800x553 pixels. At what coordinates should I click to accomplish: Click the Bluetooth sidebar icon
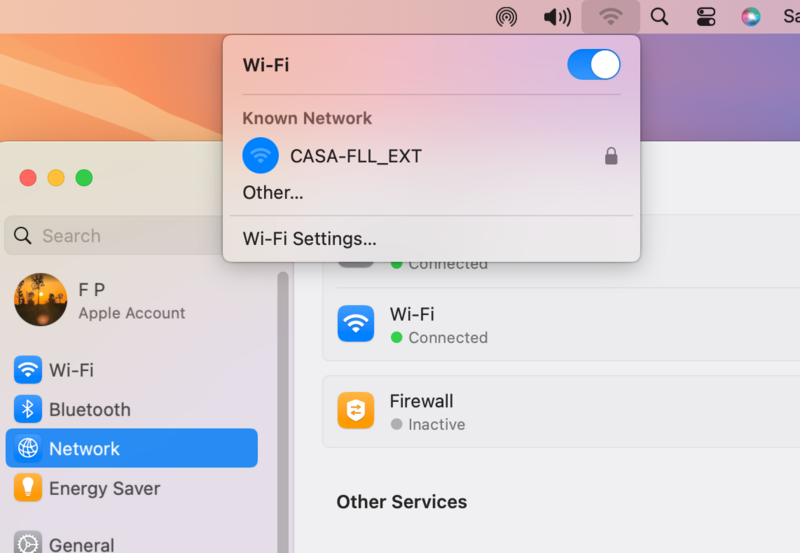coord(28,409)
